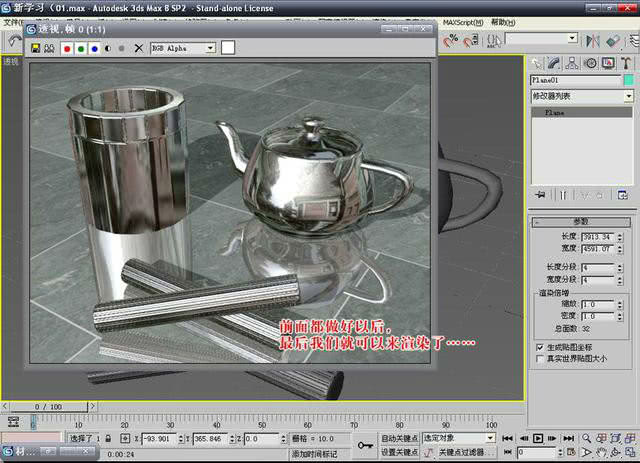Switch to the Hierarchy panel tab
Viewport: 640px width, 463px height.
point(572,63)
